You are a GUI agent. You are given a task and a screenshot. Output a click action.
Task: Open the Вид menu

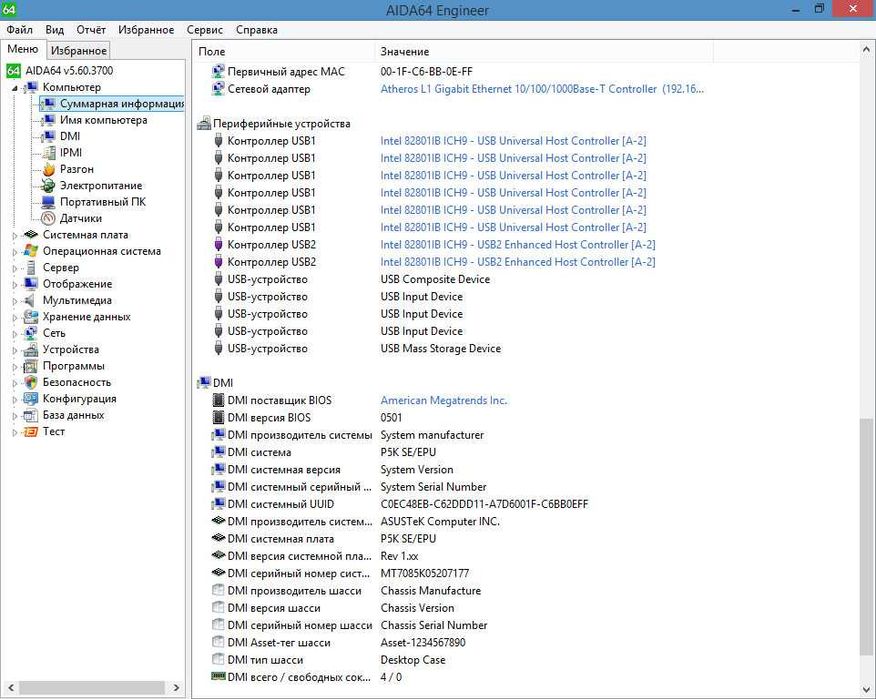[x=55, y=30]
